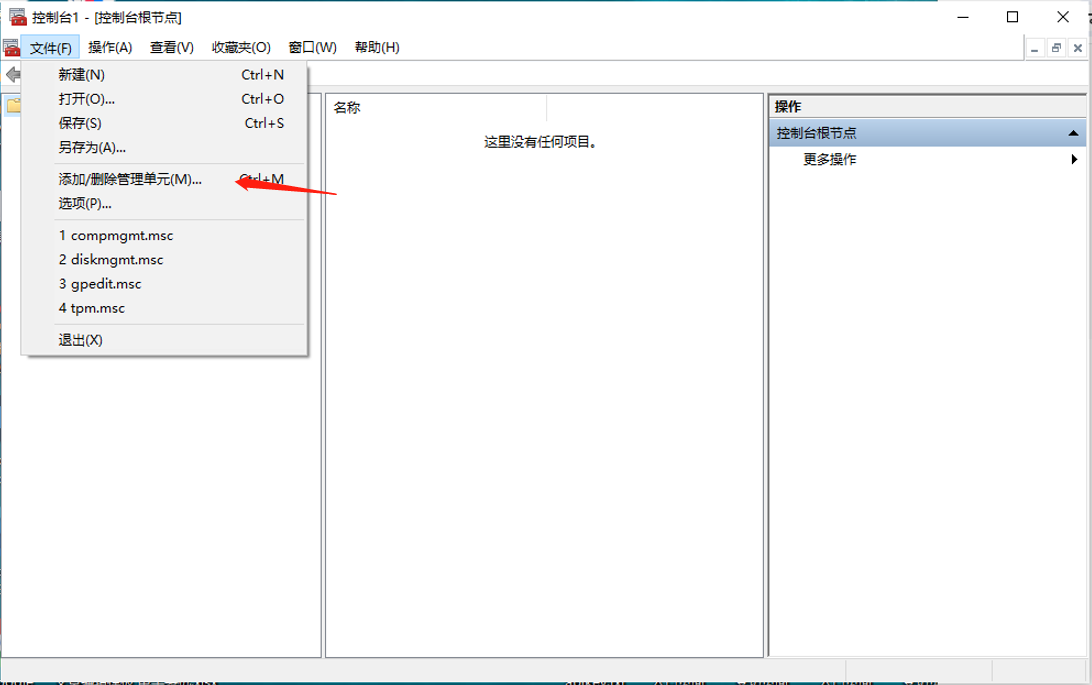Click the console icon left of 文件(F)

(11, 47)
